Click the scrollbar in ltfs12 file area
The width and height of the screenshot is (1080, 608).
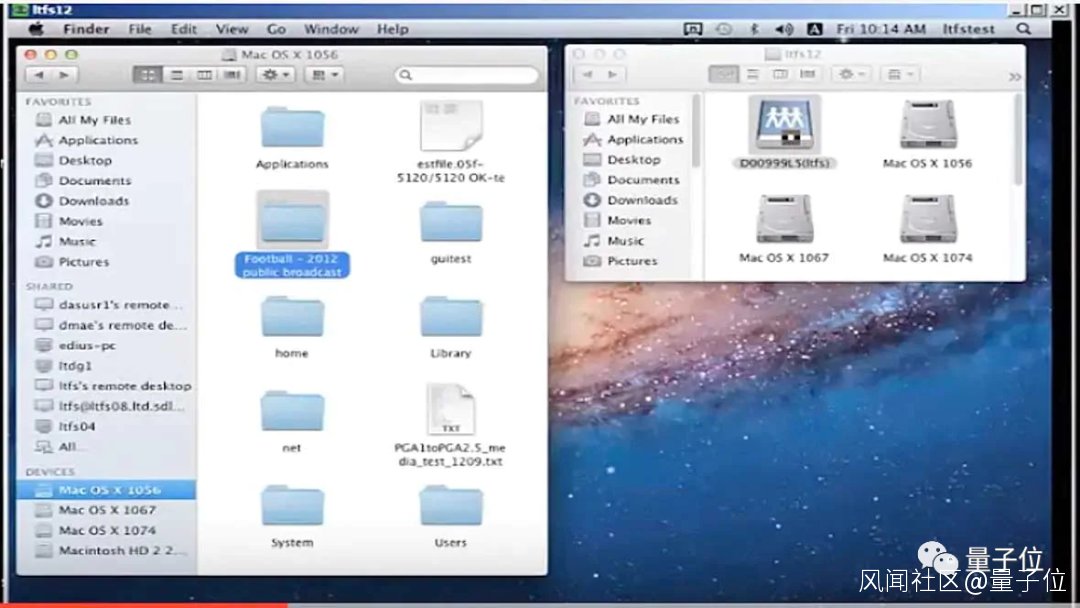(1019, 140)
